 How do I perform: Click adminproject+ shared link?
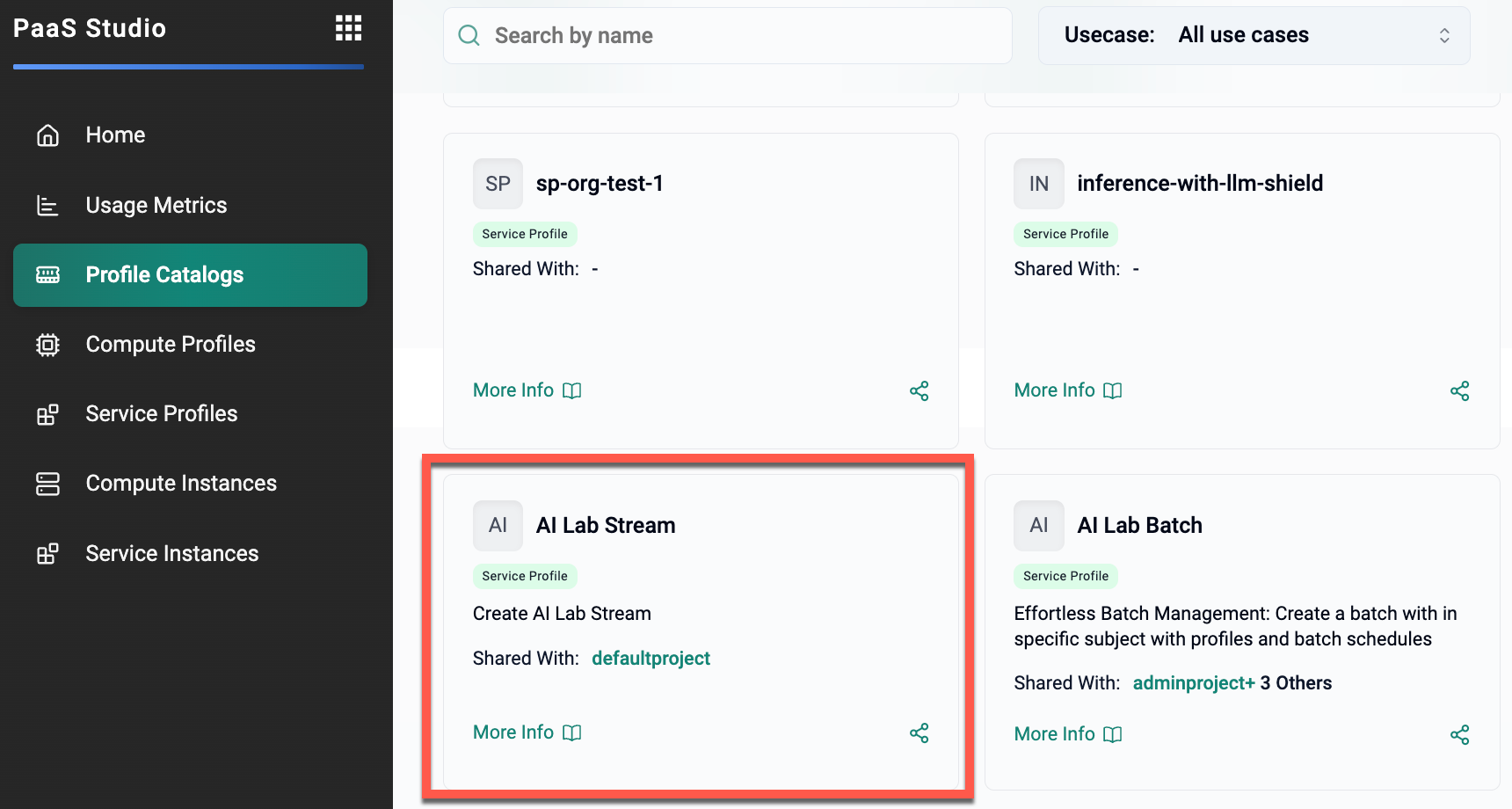click(1193, 683)
